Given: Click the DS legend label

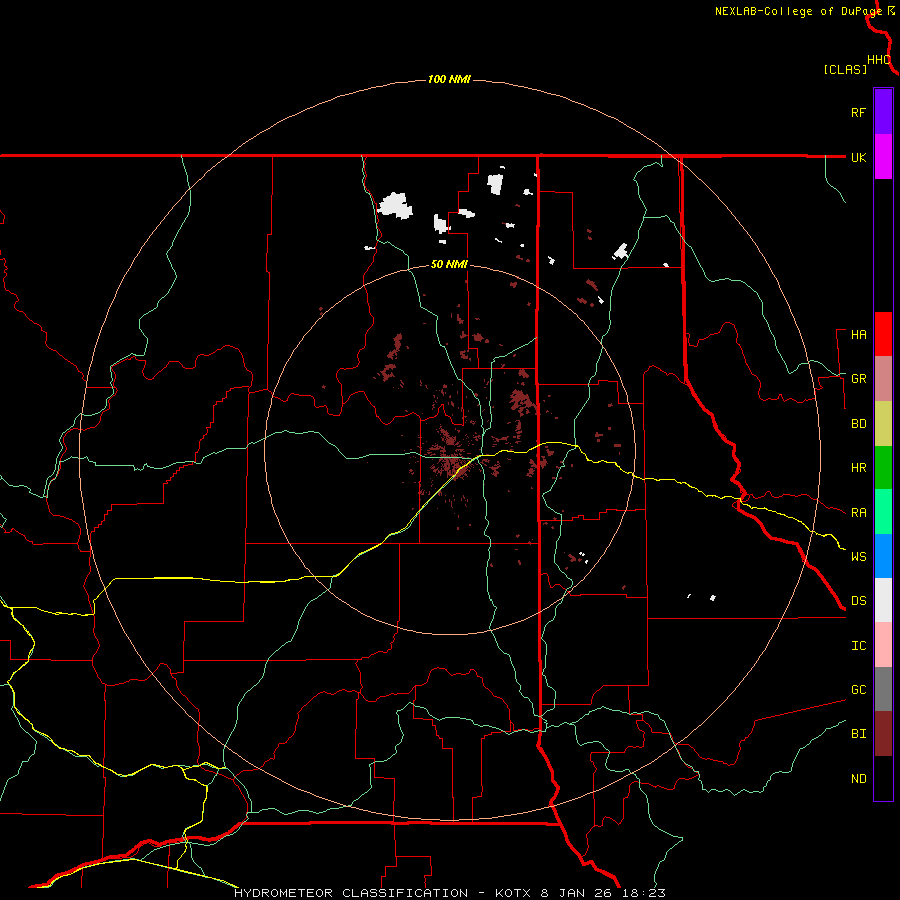Looking at the screenshot, I should point(858,601).
